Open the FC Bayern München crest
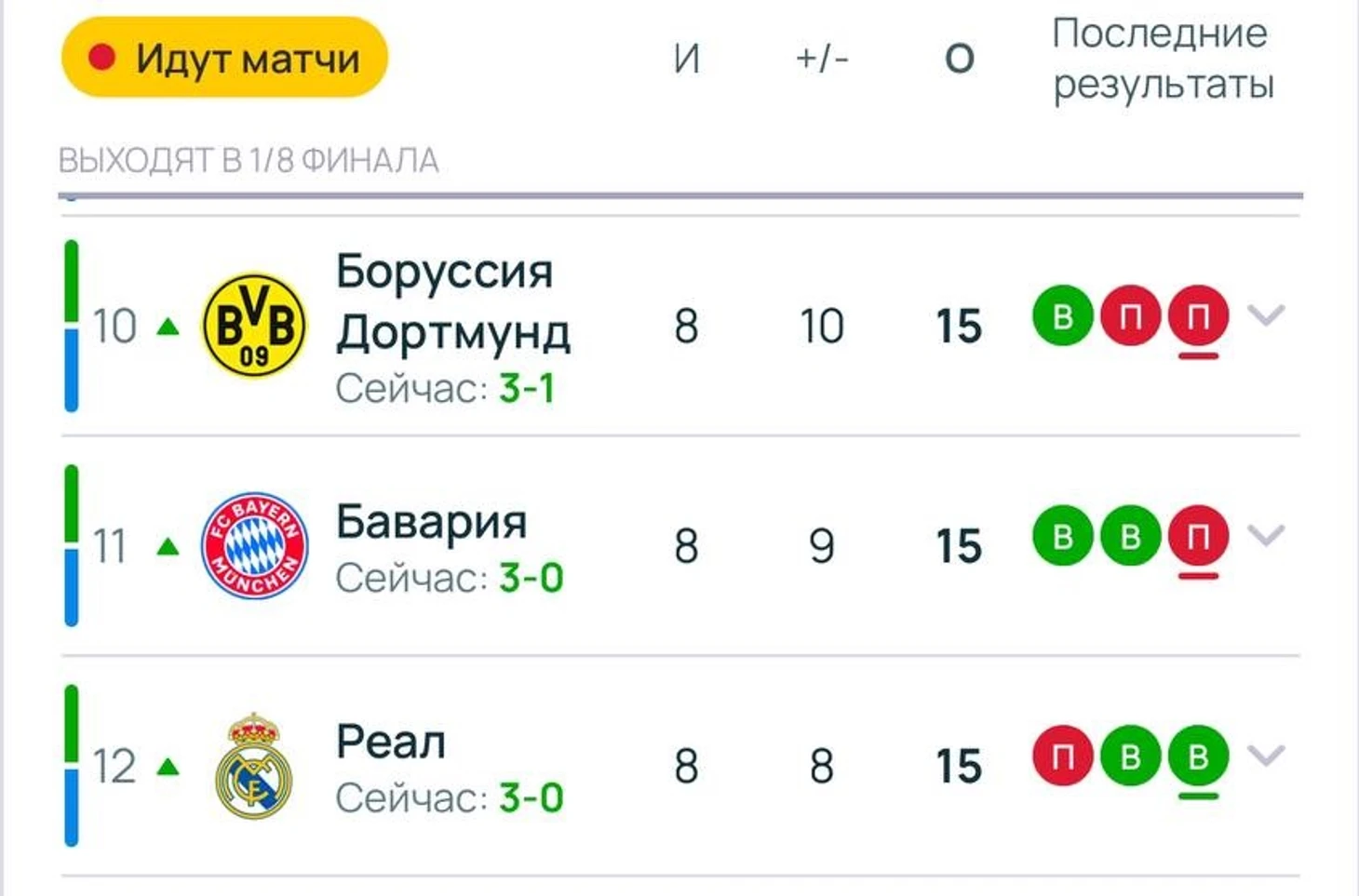 (254, 545)
